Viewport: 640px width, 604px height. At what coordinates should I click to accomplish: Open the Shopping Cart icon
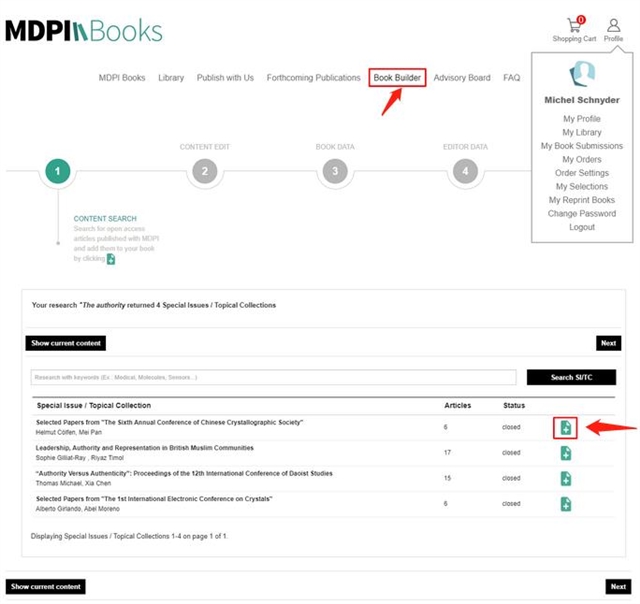click(574, 26)
